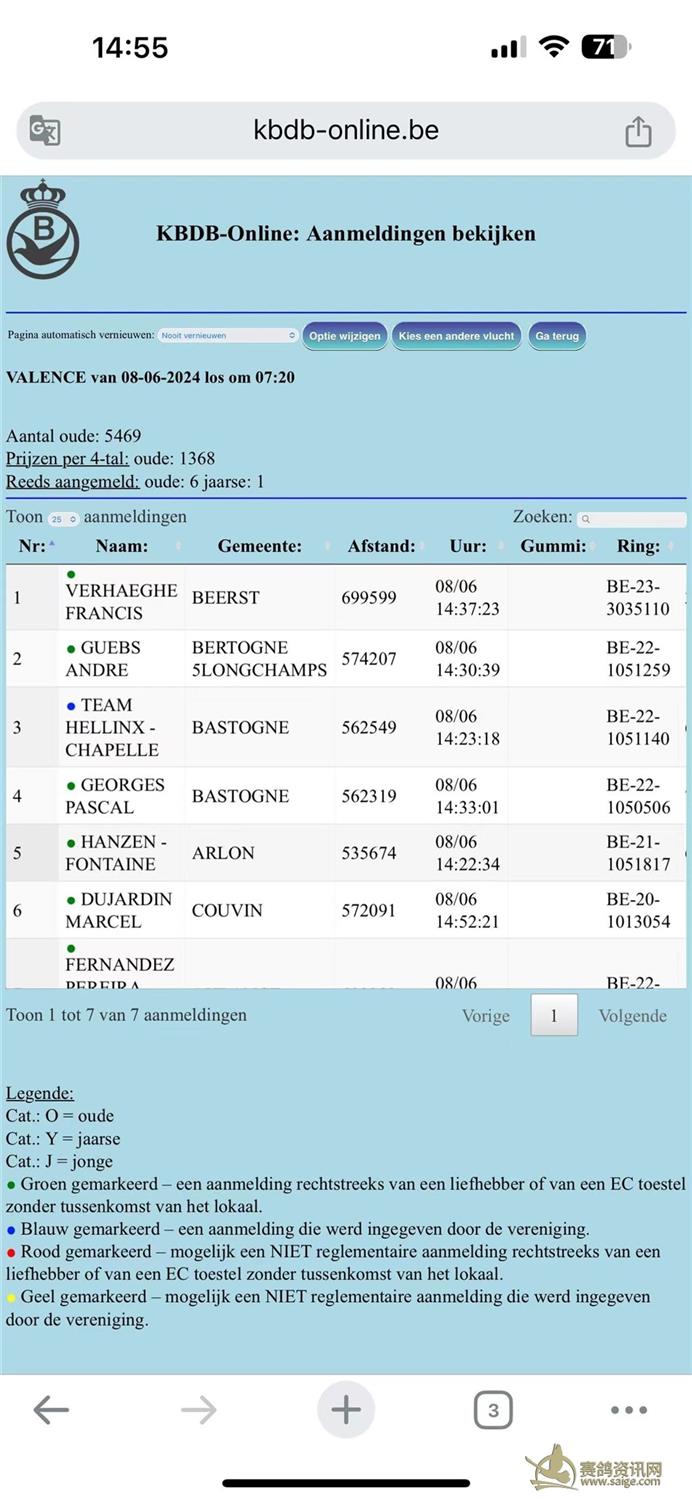Select 'TEAM HELLINX - CHAPELLE' name cell
Screen dimensions: 692x1500
(121, 727)
